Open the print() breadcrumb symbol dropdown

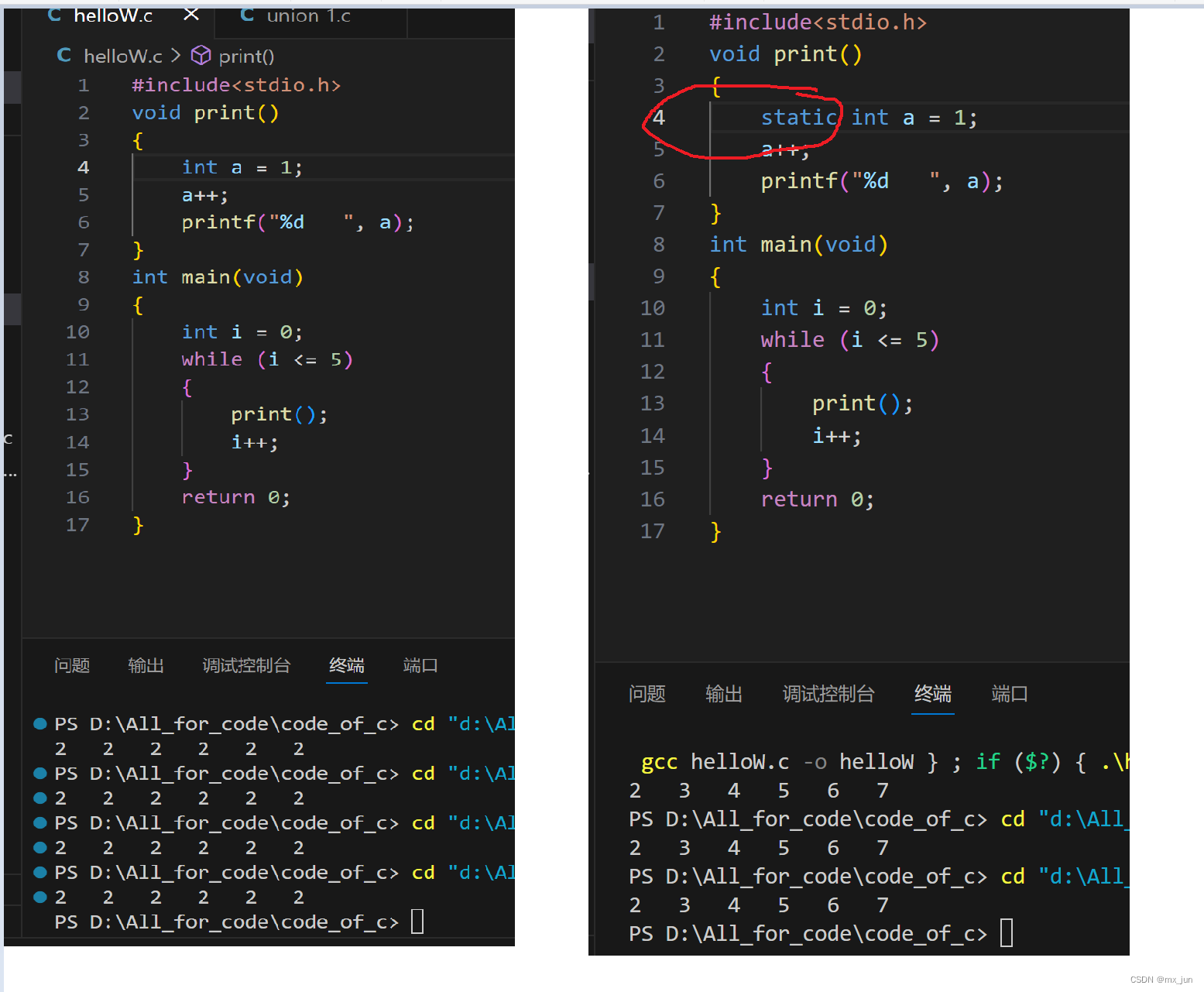[246, 55]
